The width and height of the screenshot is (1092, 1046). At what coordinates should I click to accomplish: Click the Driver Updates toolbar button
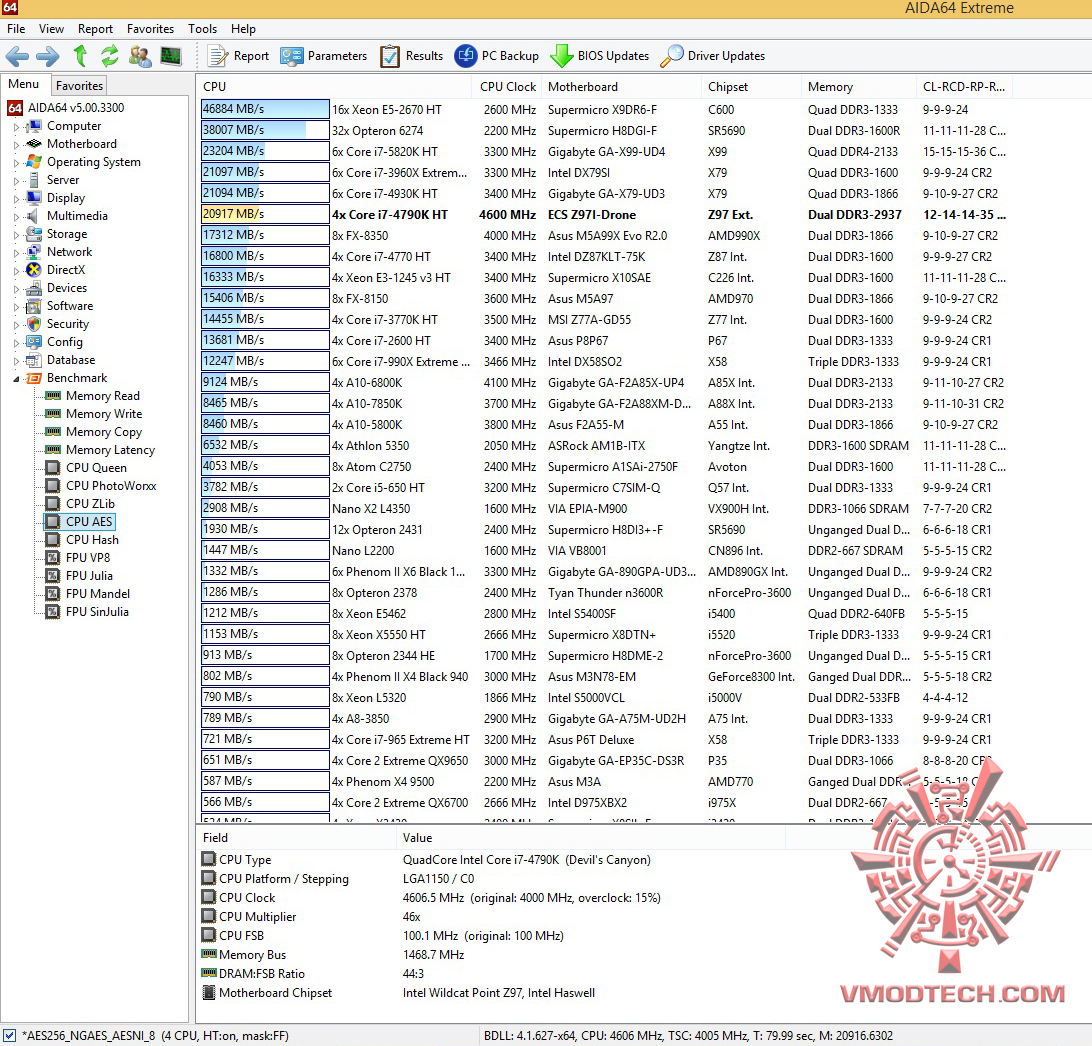pos(712,56)
